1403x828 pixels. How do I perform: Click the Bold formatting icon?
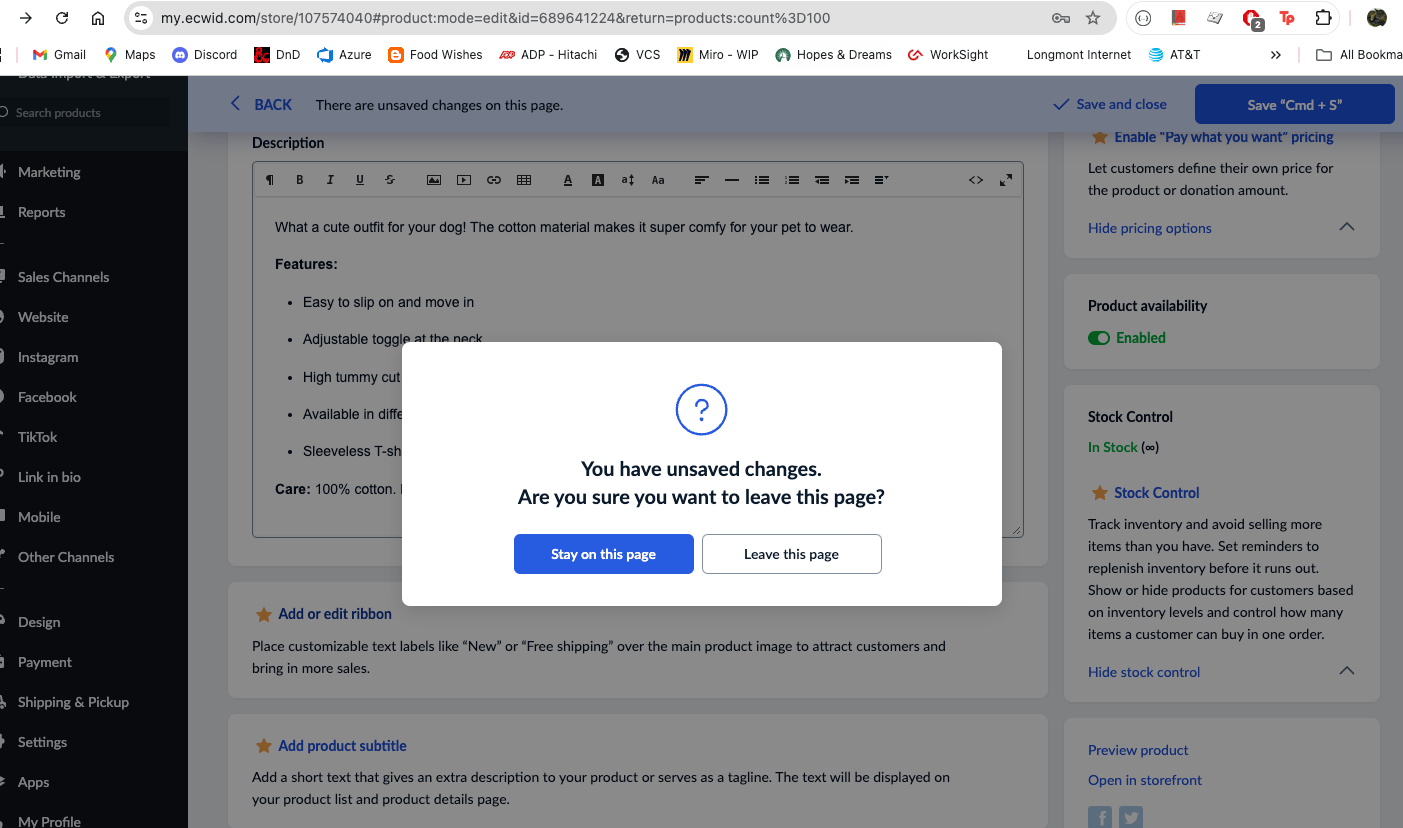click(x=299, y=180)
